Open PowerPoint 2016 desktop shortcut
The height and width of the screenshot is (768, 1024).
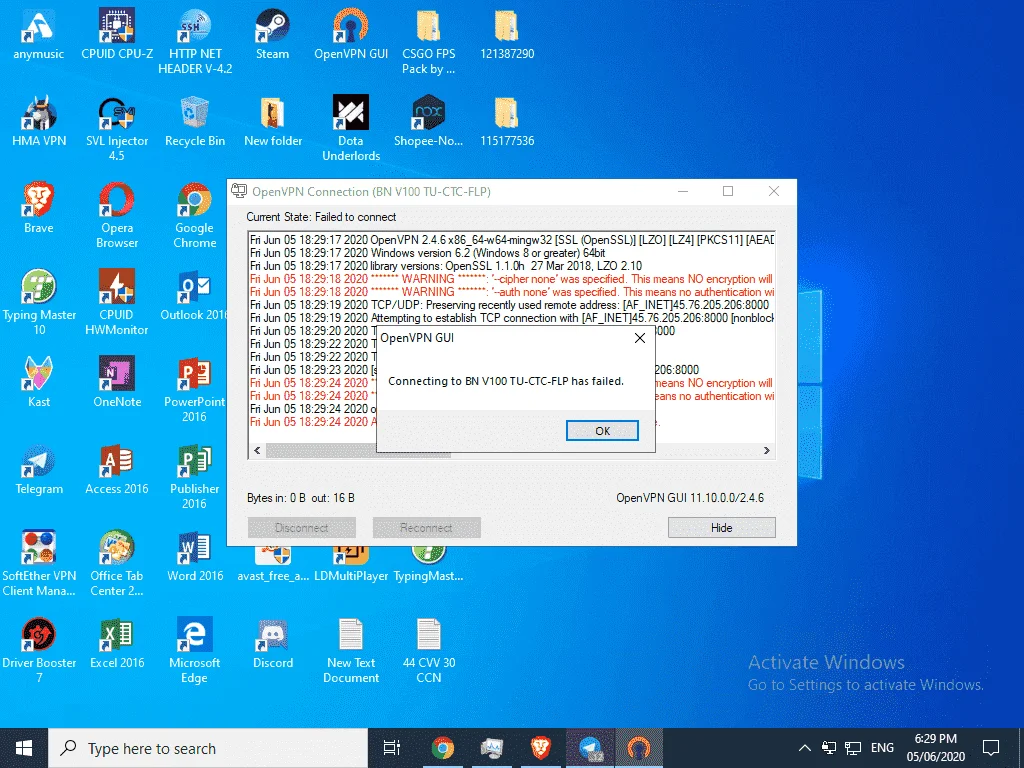click(195, 390)
